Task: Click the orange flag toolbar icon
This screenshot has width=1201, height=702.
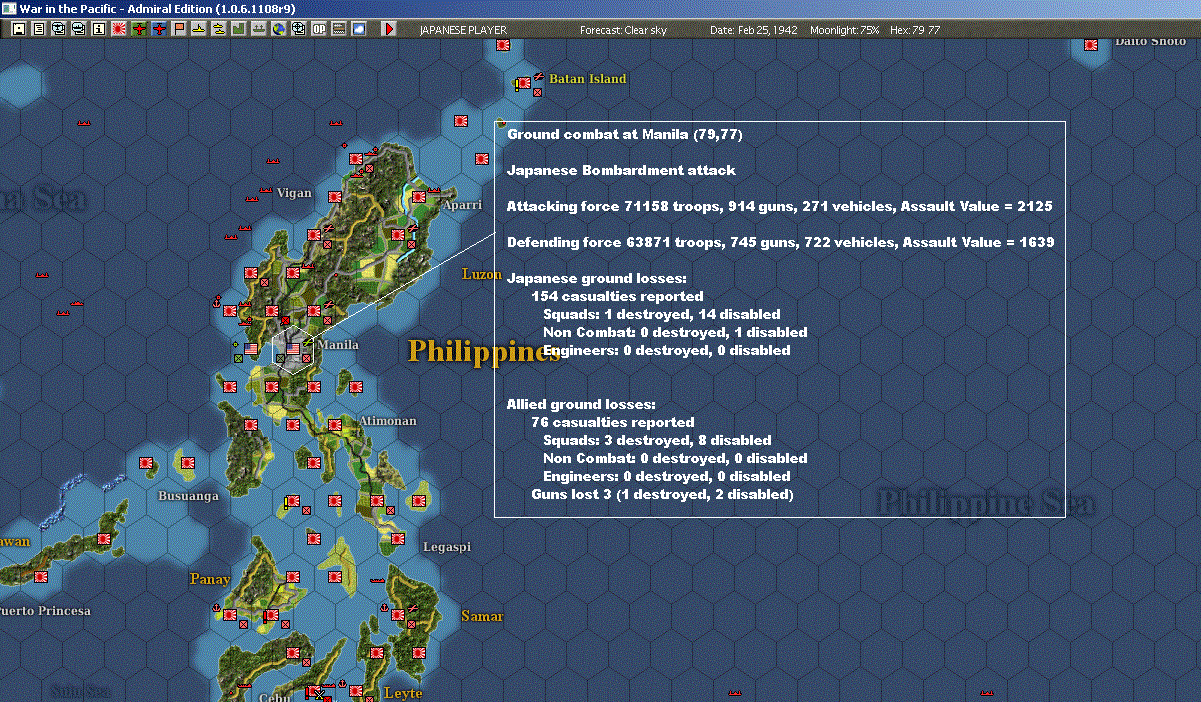Action: (179, 29)
